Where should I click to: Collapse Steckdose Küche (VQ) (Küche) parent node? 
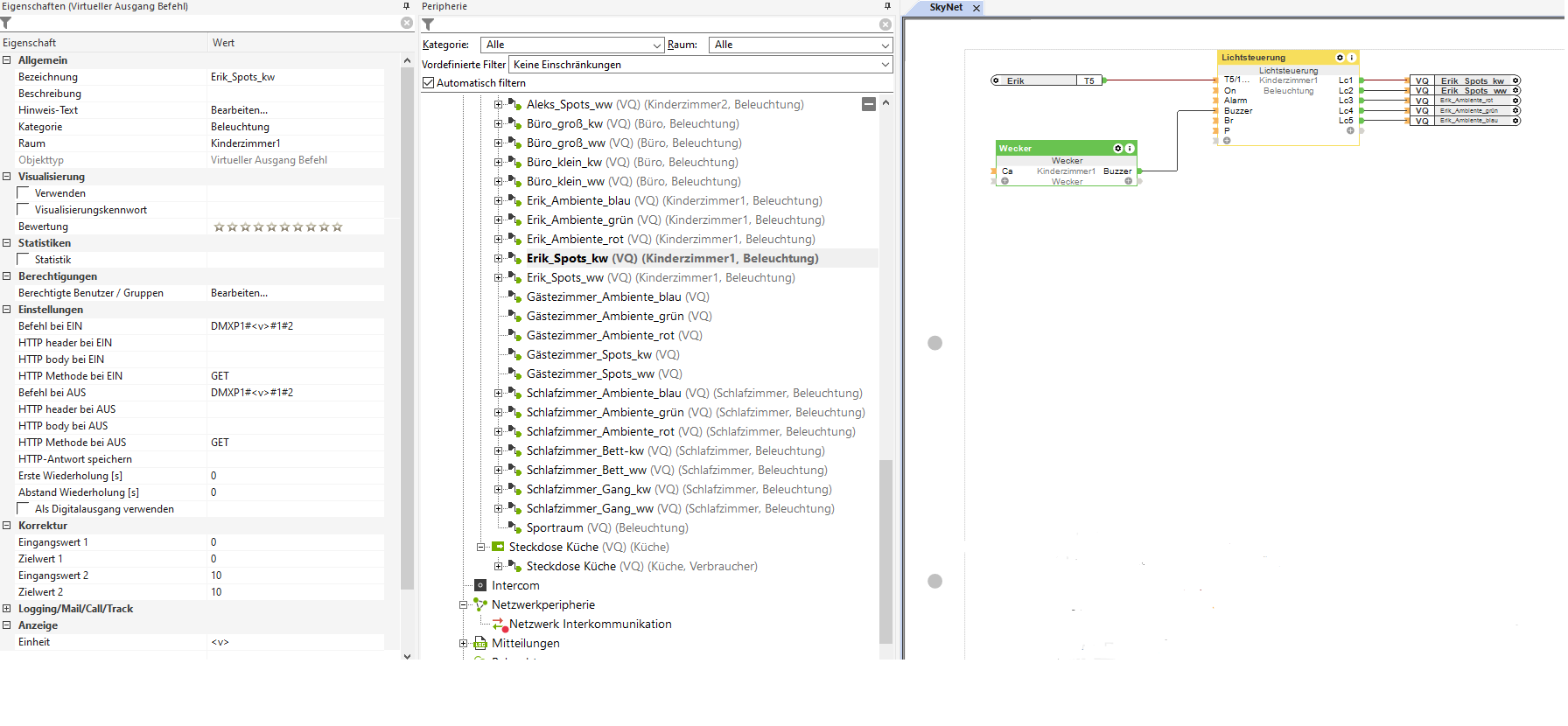point(480,547)
